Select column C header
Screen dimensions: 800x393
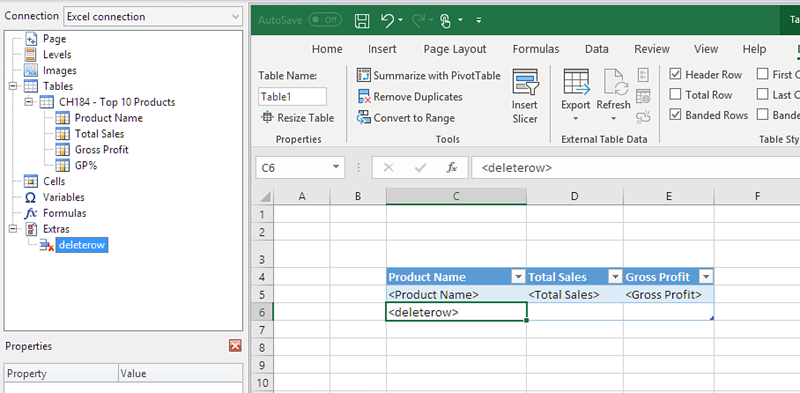tap(456, 196)
